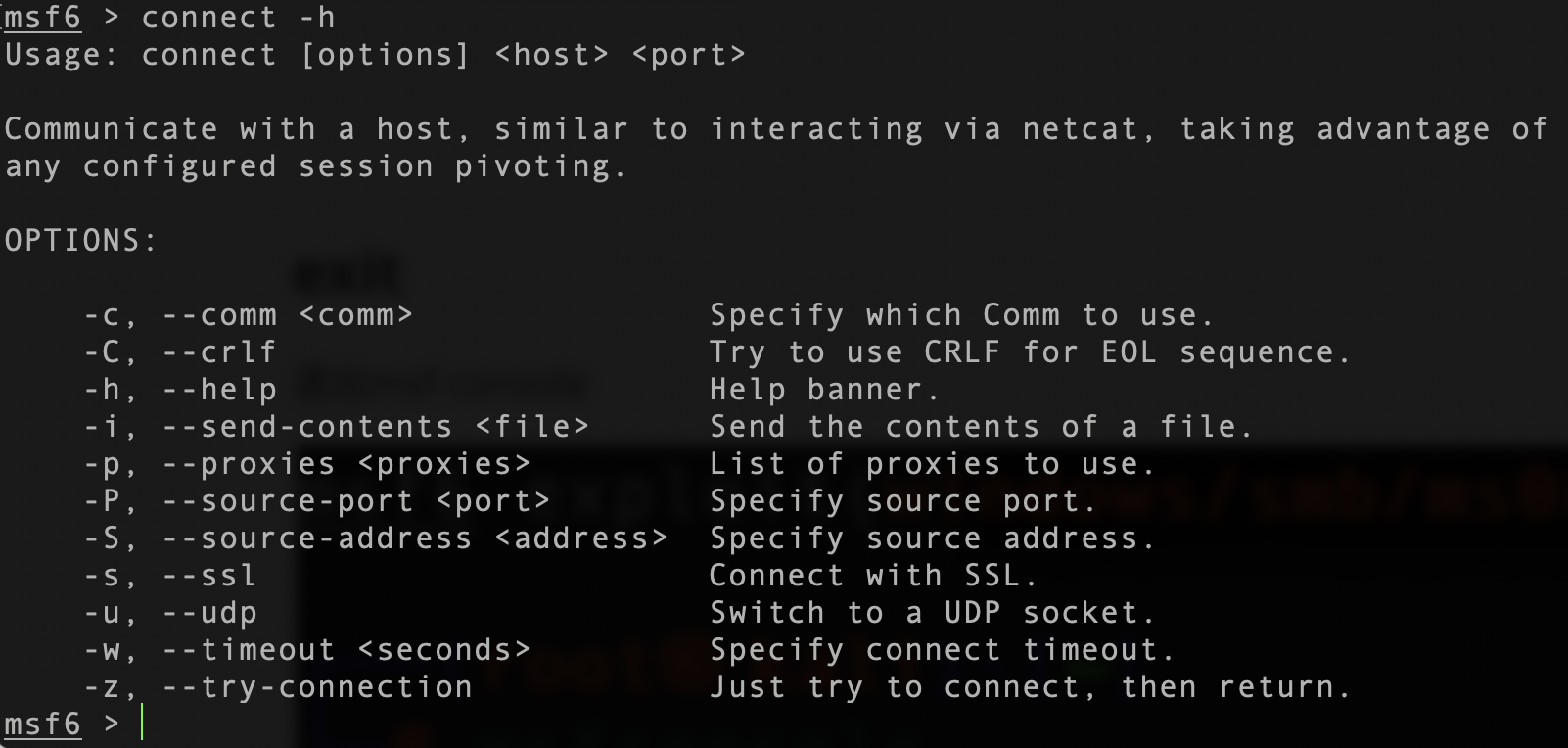Click the Usage line host placeholder
Screen dimensions: 1568x748
pos(552,55)
